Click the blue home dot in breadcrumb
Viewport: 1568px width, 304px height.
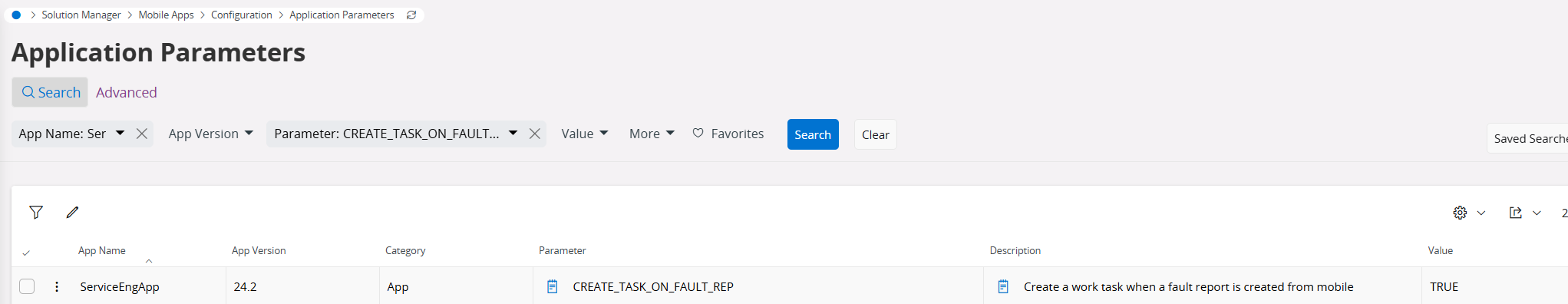(x=16, y=15)
